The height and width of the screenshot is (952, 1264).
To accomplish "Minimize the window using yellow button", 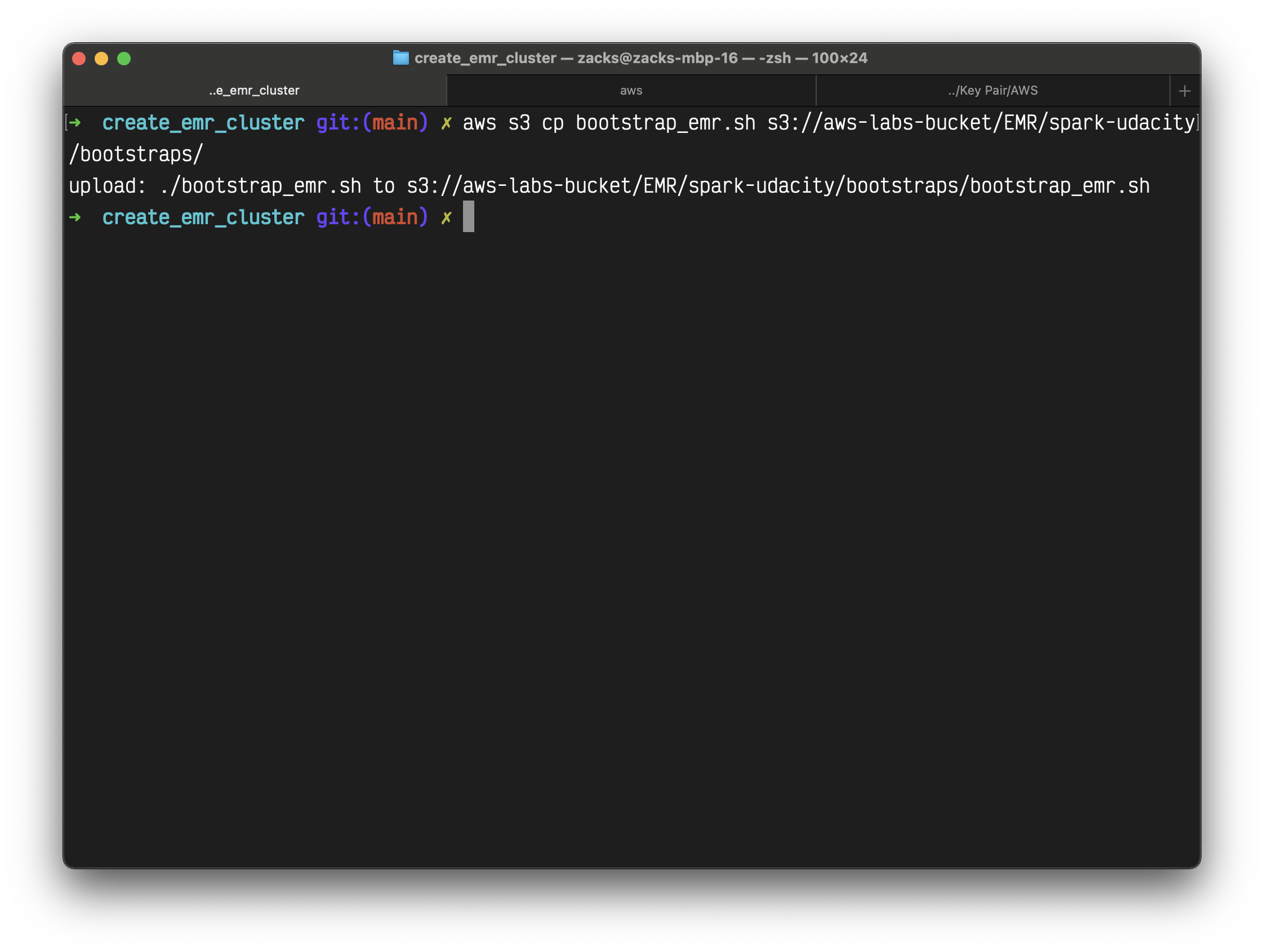I will tap(101, 58).
